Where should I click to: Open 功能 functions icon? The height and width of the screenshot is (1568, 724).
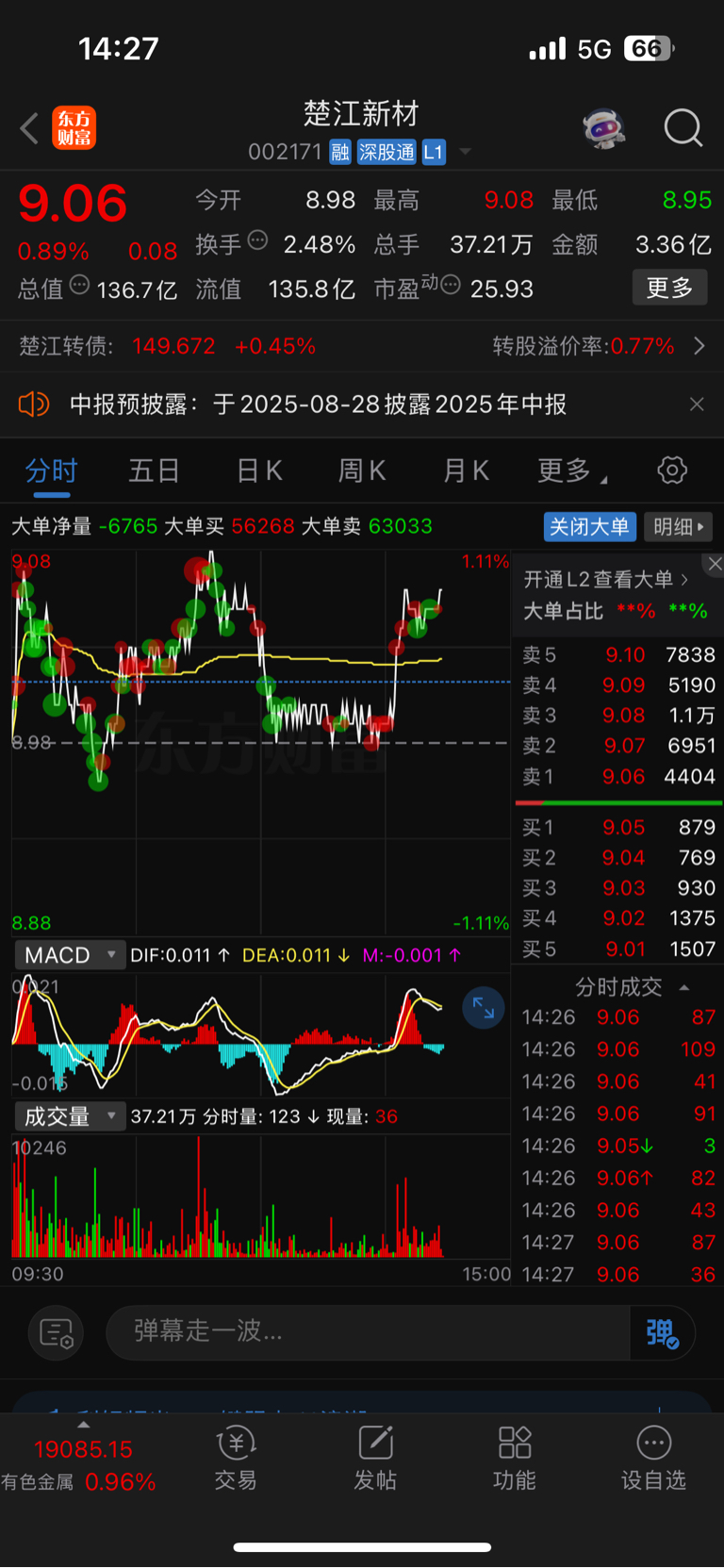pyautogui.click(x=515, y=1459)
